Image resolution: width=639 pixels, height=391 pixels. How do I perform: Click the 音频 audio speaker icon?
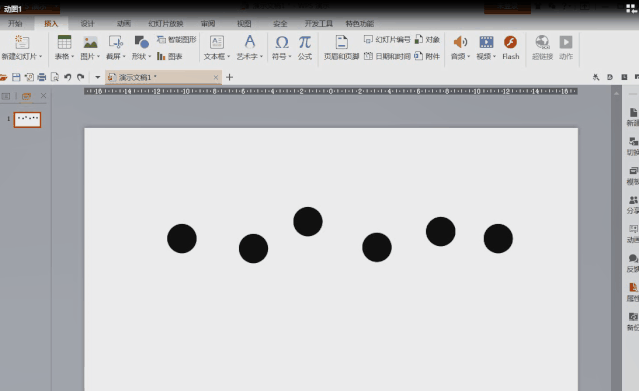pos(460,42)
